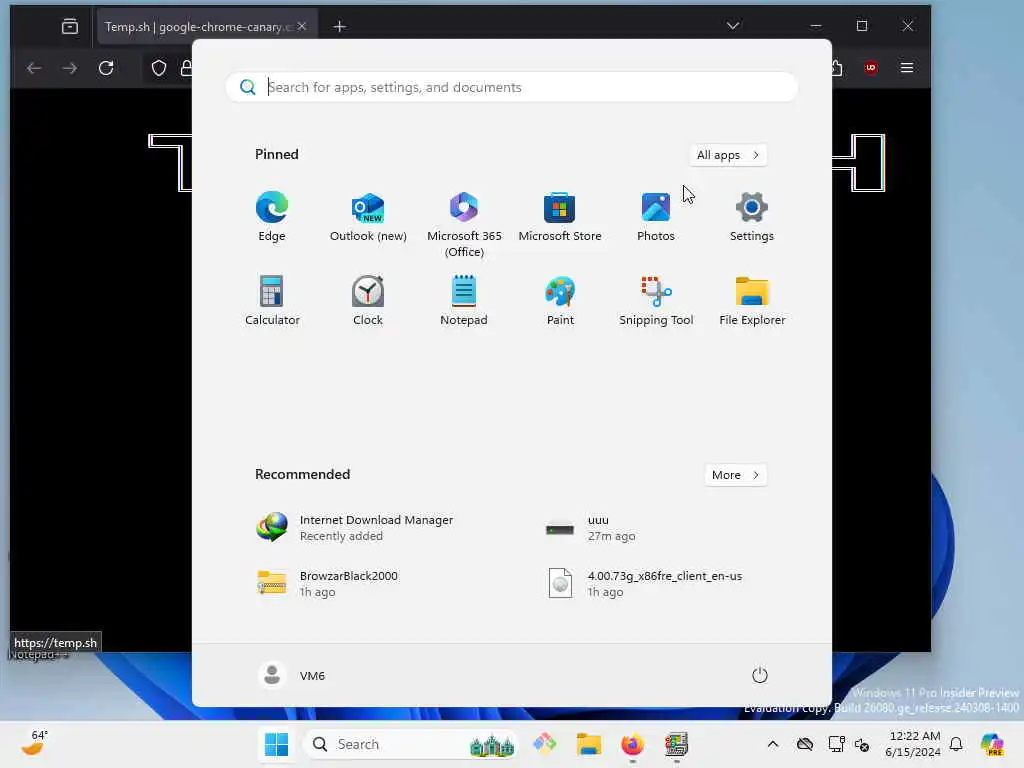Viewport: 1024px width, 768px height.
Task: Close the Temp.sh browser tab
Action: pos(302,26)
